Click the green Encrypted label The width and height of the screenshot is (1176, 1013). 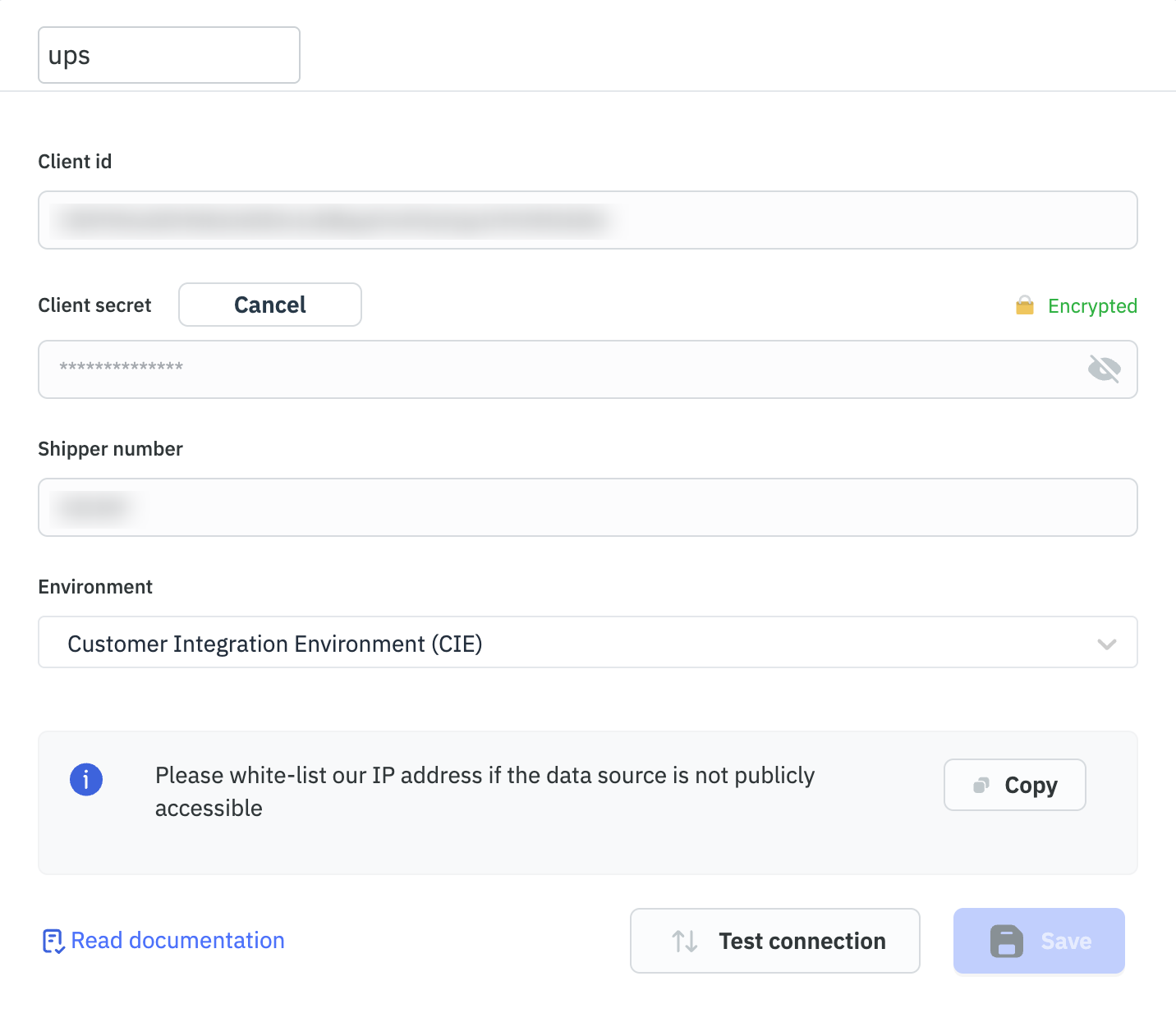pos(1091,306)
